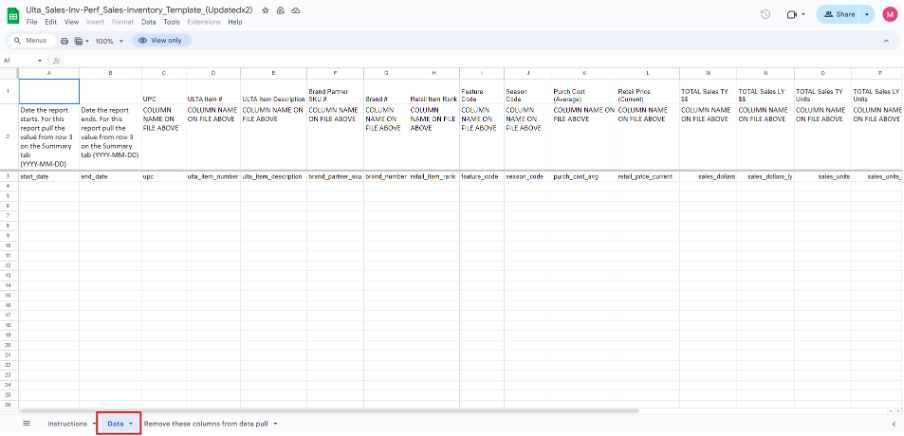Select the start_date cell in column A
Image resolution: width=904 pixels, height=436 pixels.
[49, 176]
